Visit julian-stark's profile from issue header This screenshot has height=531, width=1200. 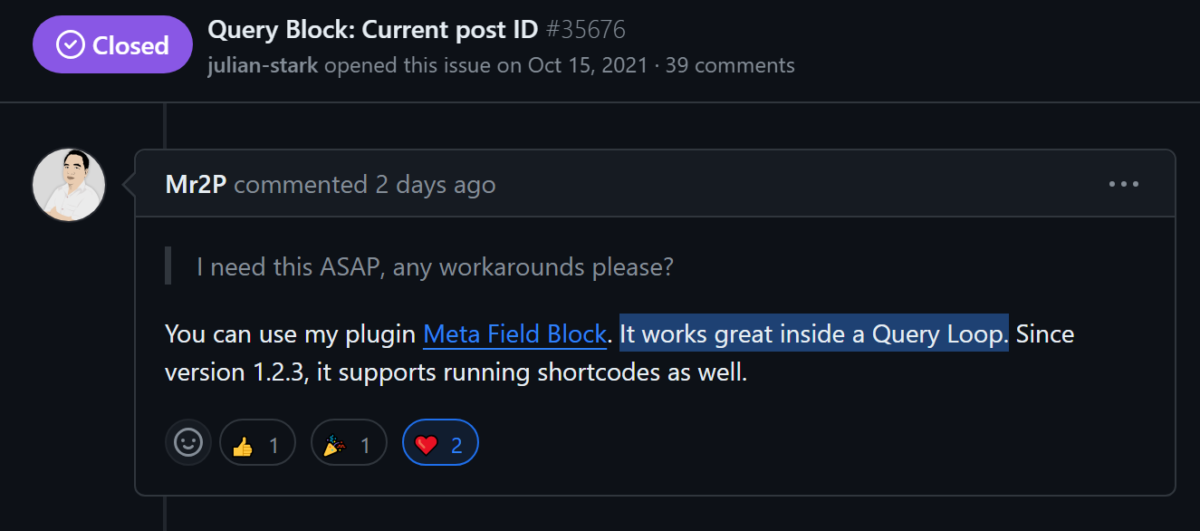point(263,66)
